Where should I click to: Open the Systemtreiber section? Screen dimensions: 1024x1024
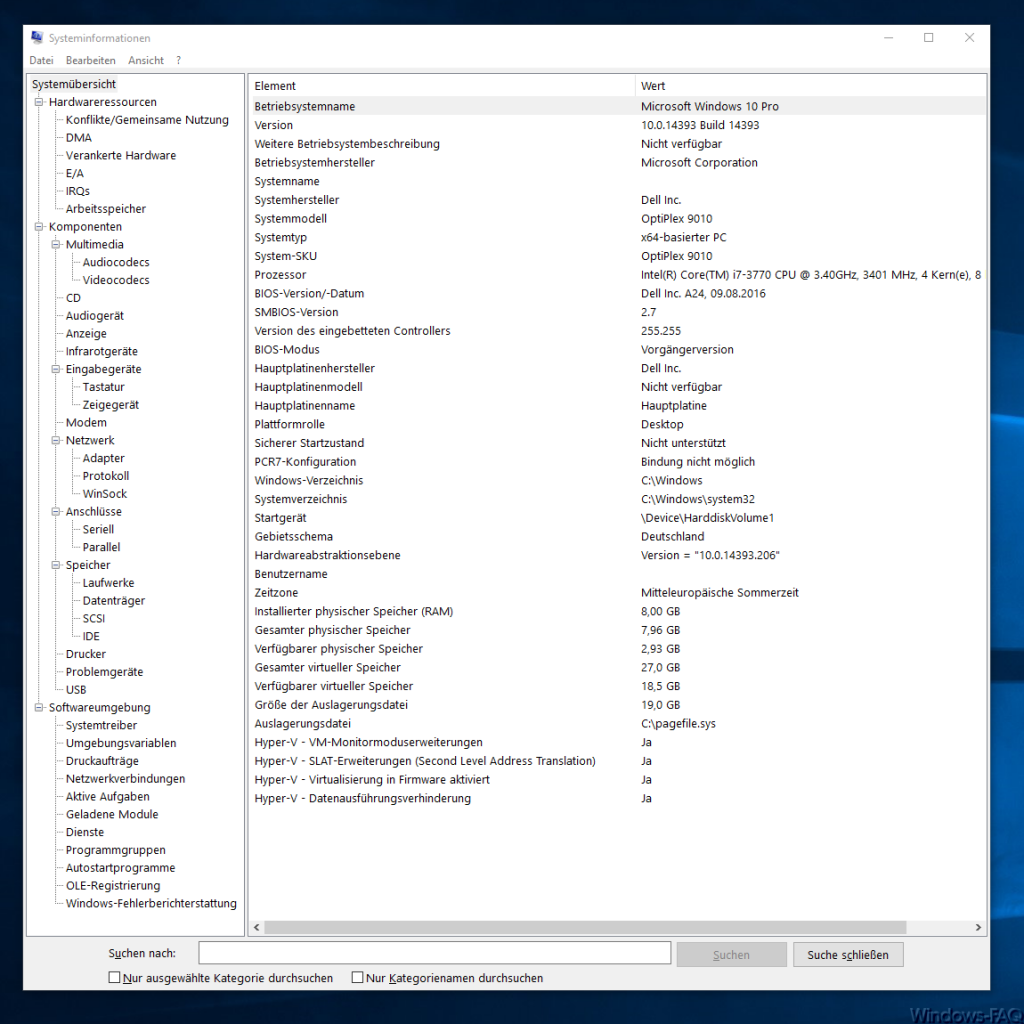click(x=102, y=725)
